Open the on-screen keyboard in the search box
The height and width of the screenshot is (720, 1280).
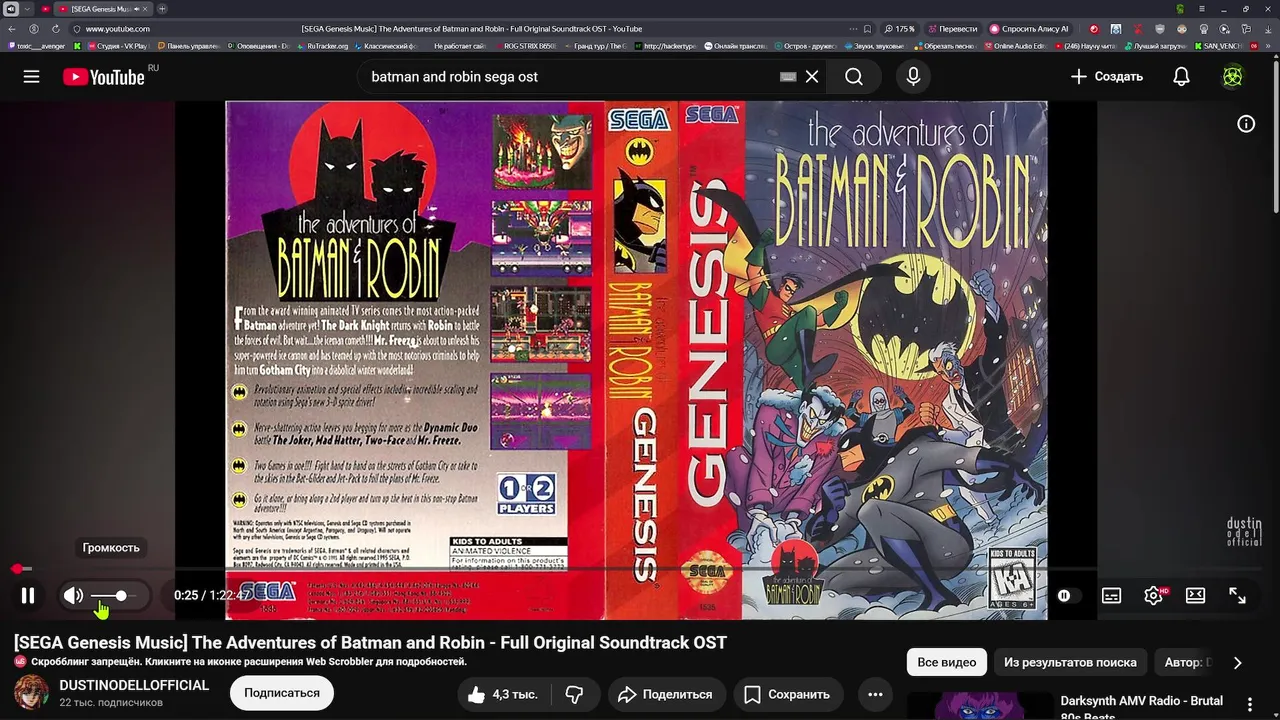pyautogui.click(x=788, y=77)
